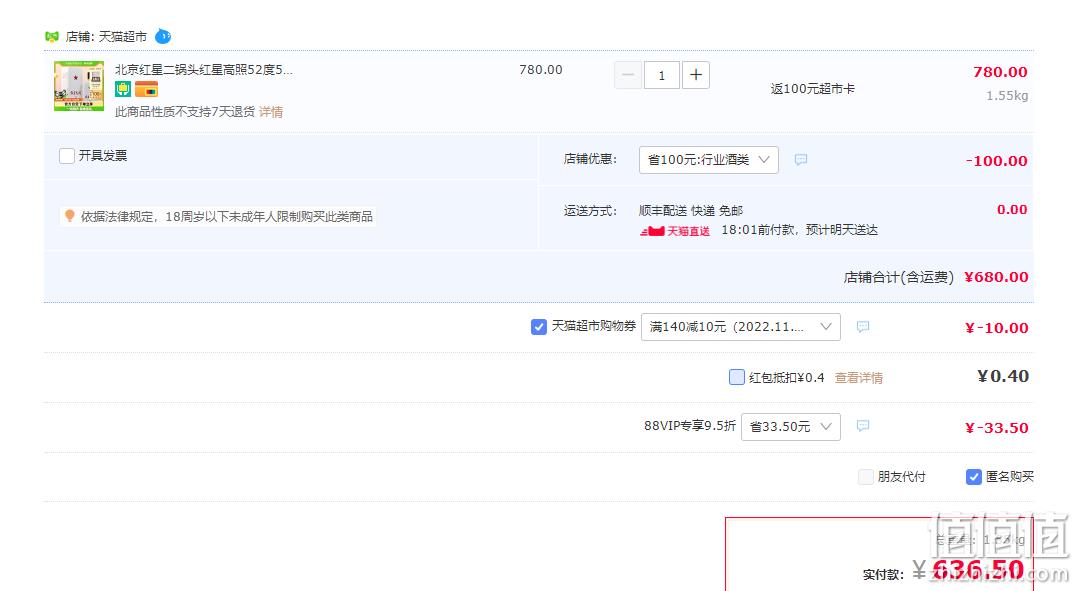Increase quantity with the plus button
1078x591 pixels.
(x=696, y=75)
